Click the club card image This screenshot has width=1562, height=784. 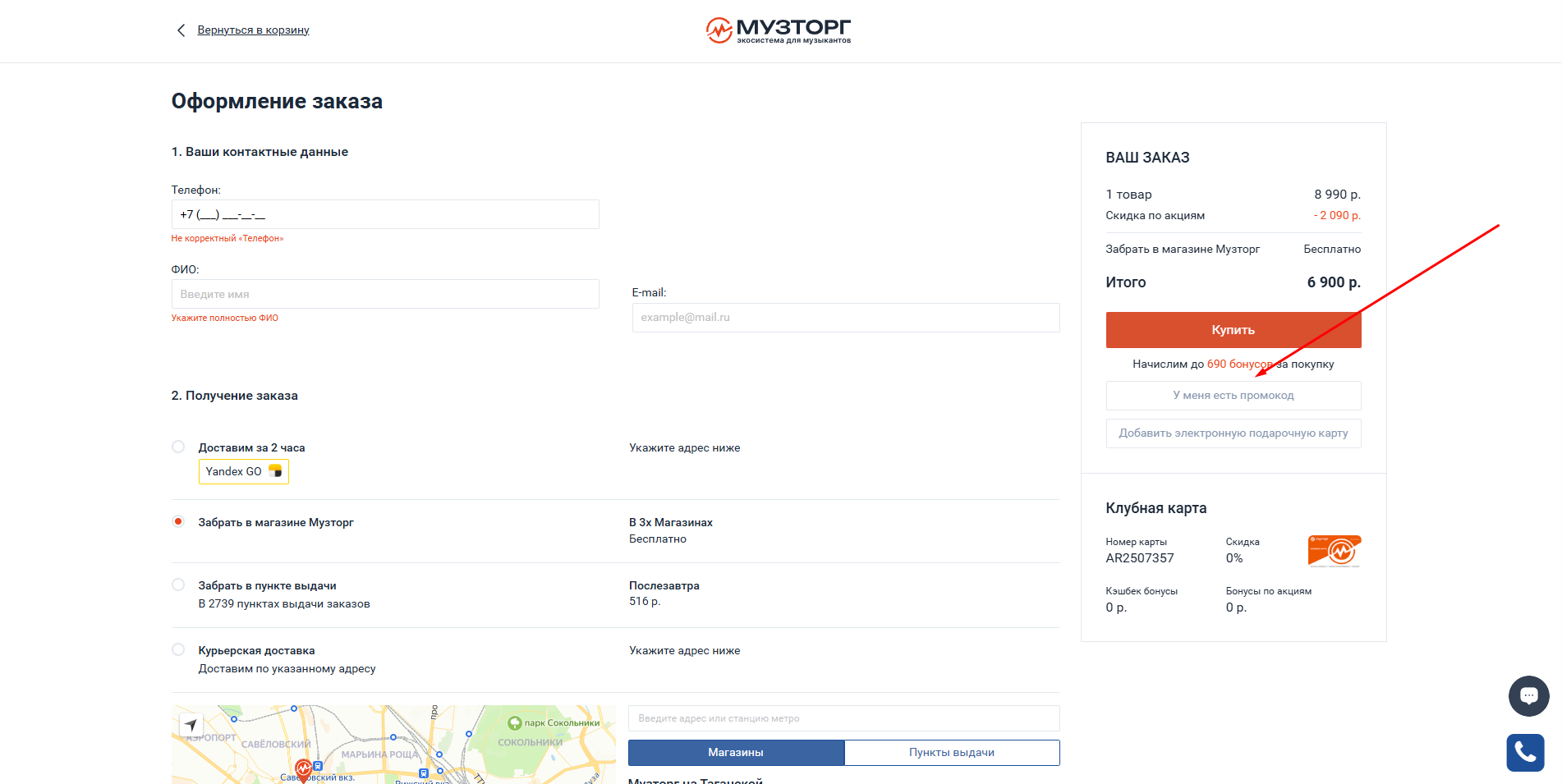[x=1334, y=551]
